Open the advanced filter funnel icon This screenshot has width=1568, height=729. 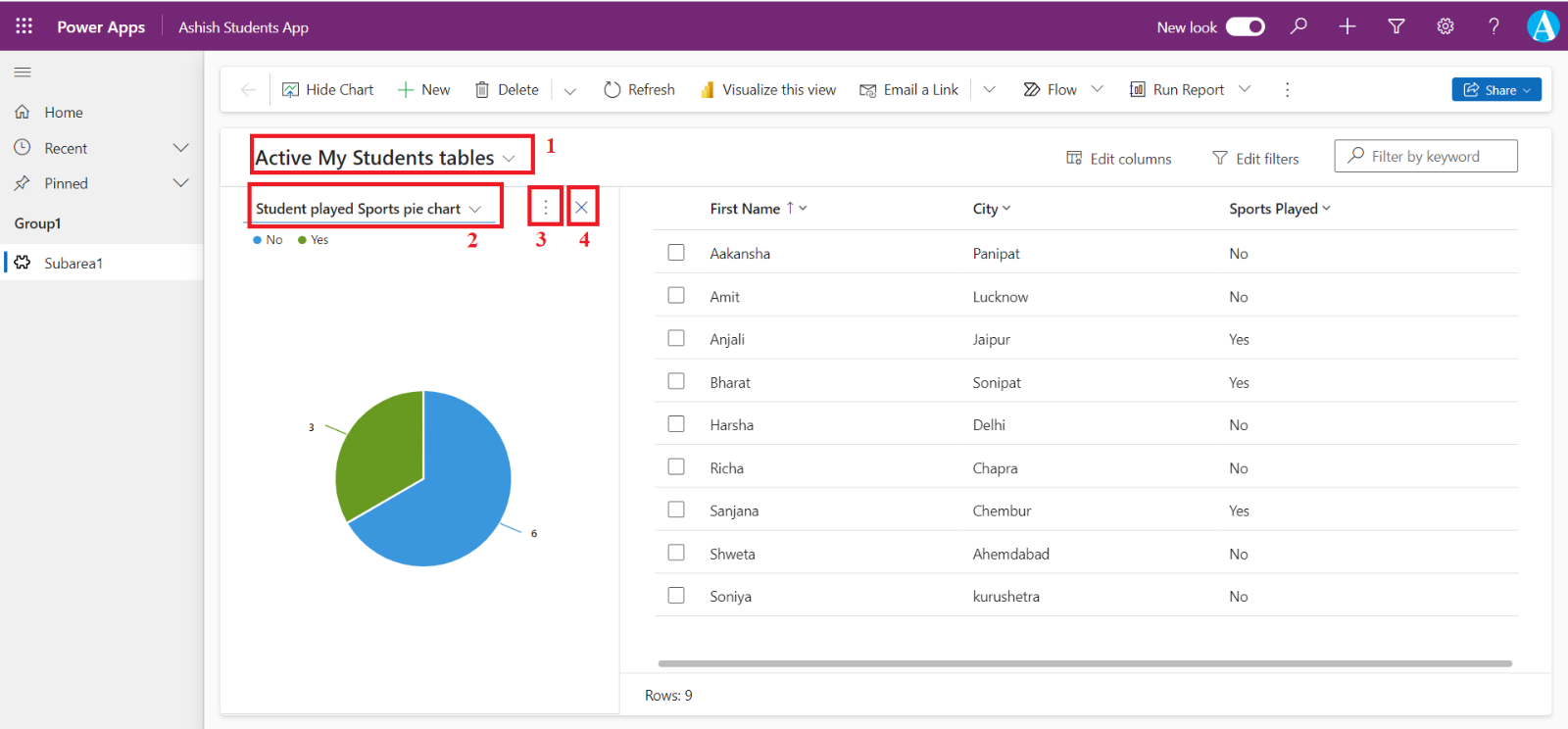point(1396,26)
